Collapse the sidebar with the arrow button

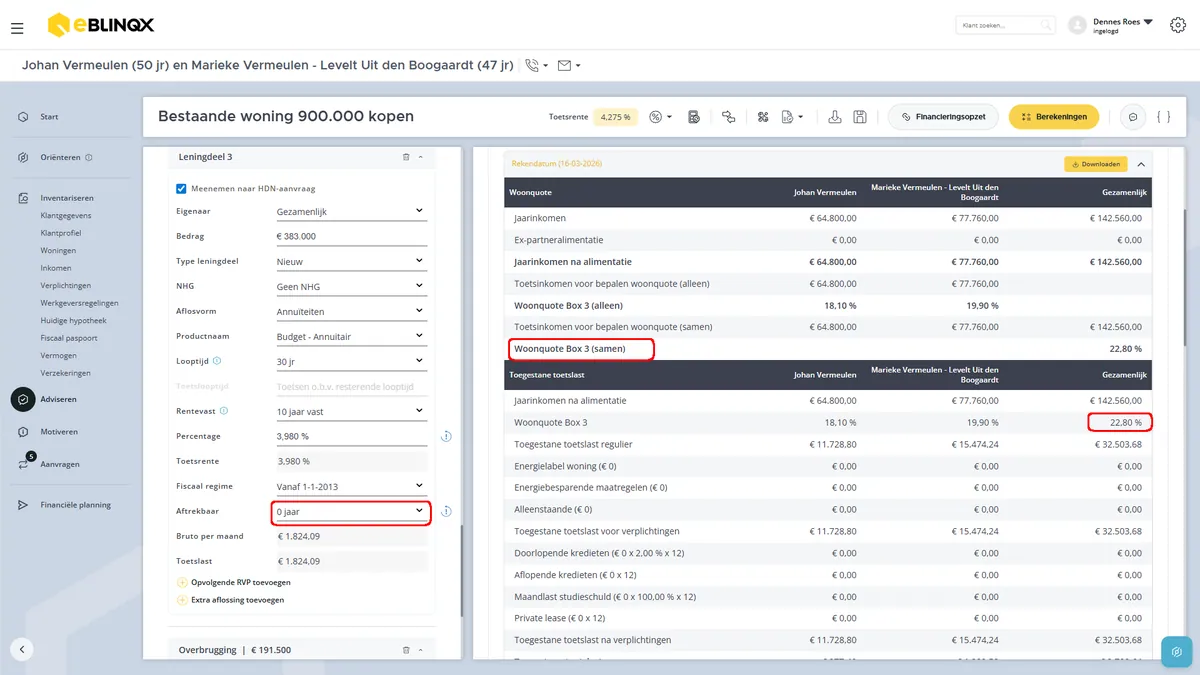(22, 649)
